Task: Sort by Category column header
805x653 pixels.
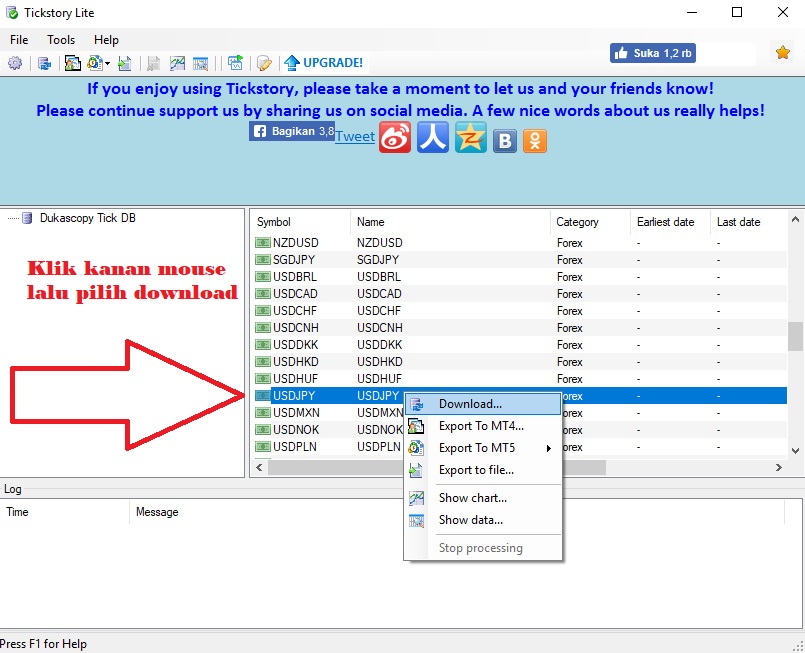Action: [590, 222]
